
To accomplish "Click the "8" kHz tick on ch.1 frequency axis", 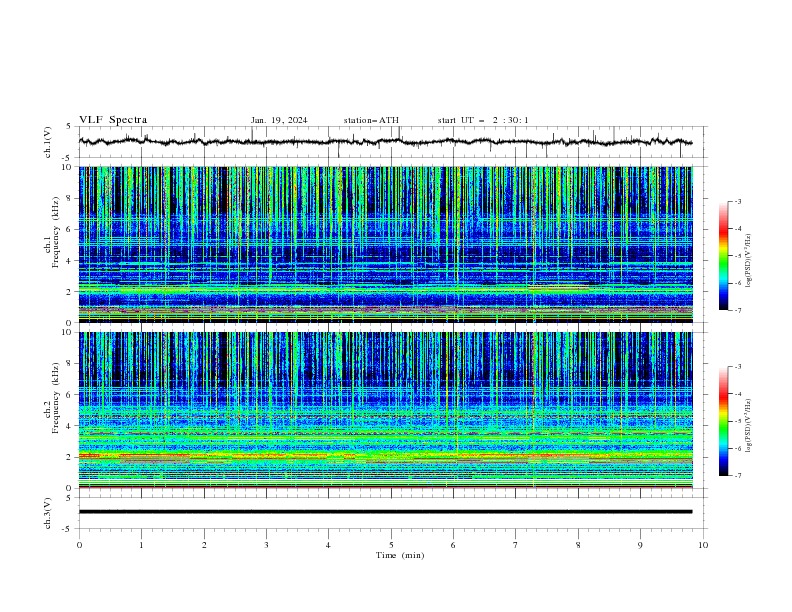I will 71,198.
